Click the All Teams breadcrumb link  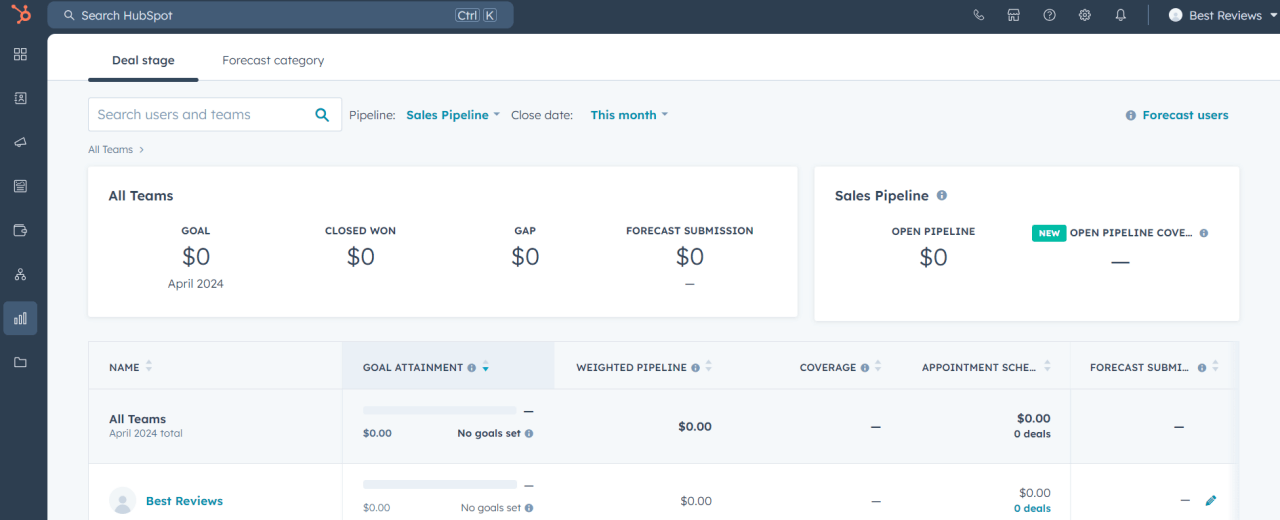pos(110,149)
